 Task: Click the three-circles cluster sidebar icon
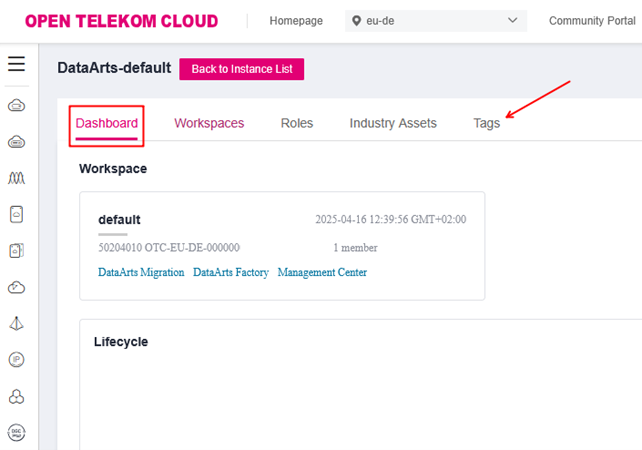coord(16,396)
